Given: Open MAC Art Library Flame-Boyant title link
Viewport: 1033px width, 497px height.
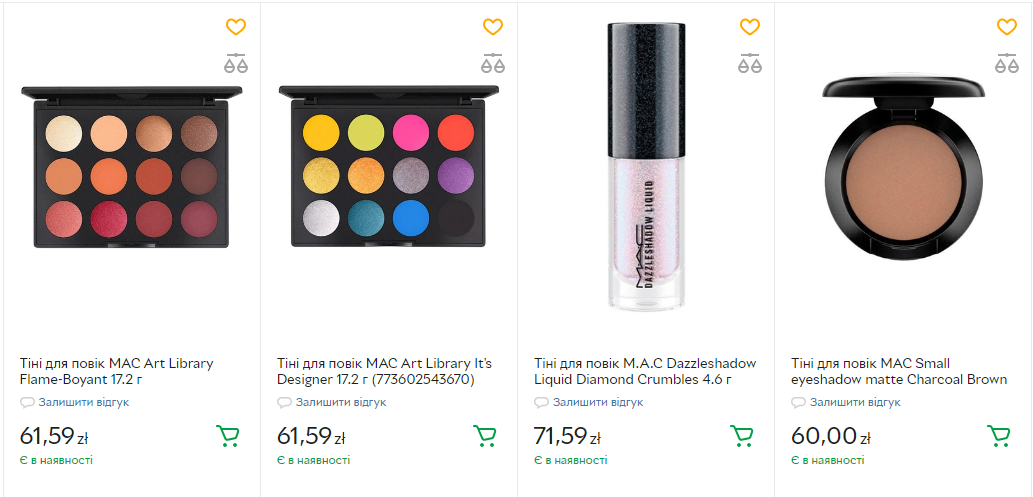Looking at the screenshot, I should coord(116,371).
